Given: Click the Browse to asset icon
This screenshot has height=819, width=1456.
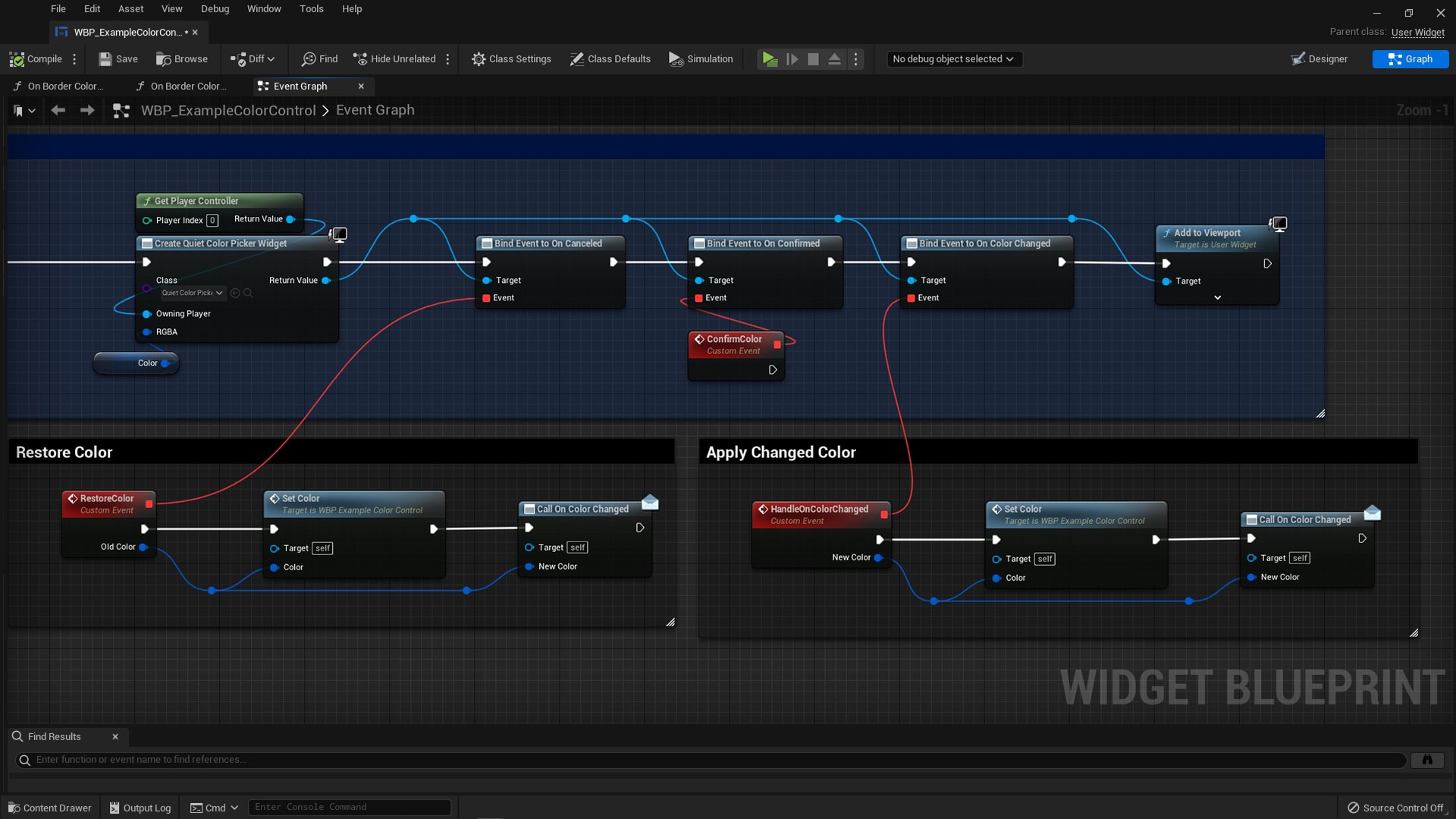Looking at the screenshot, I should click(162, 58).
